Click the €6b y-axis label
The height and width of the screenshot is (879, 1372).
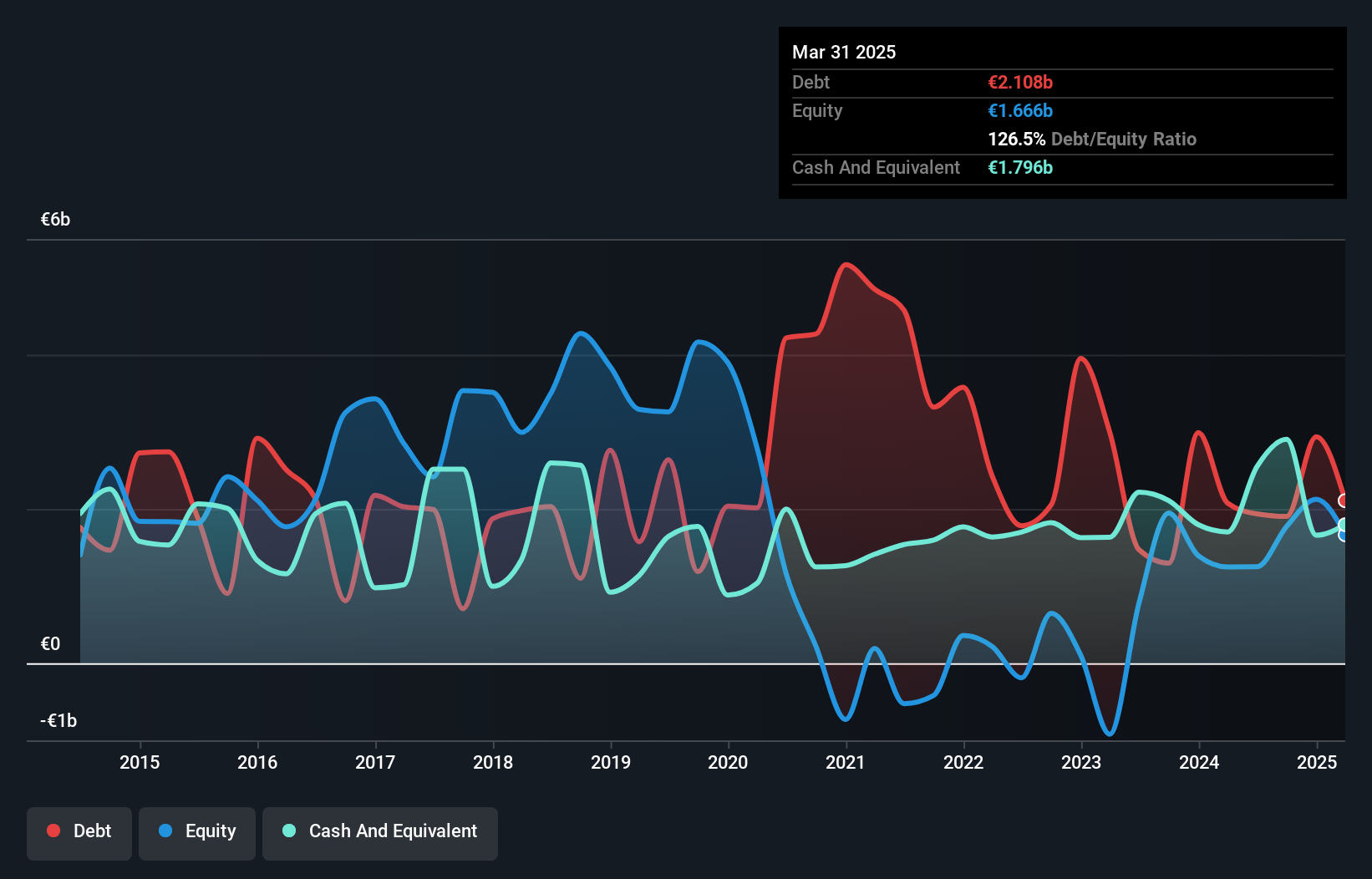55,219
